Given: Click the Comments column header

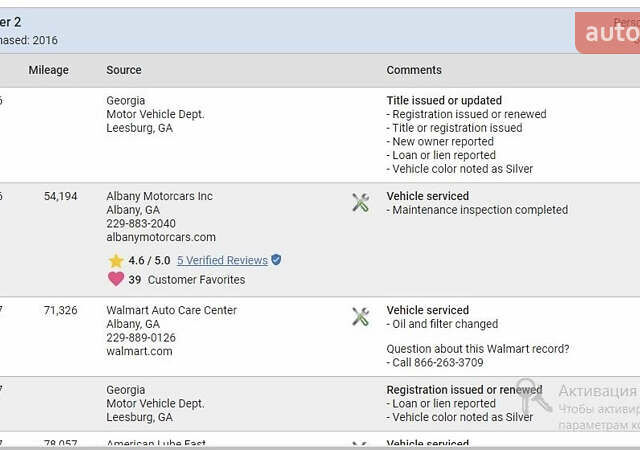Looking at the screenshot, I should (414, 70).
